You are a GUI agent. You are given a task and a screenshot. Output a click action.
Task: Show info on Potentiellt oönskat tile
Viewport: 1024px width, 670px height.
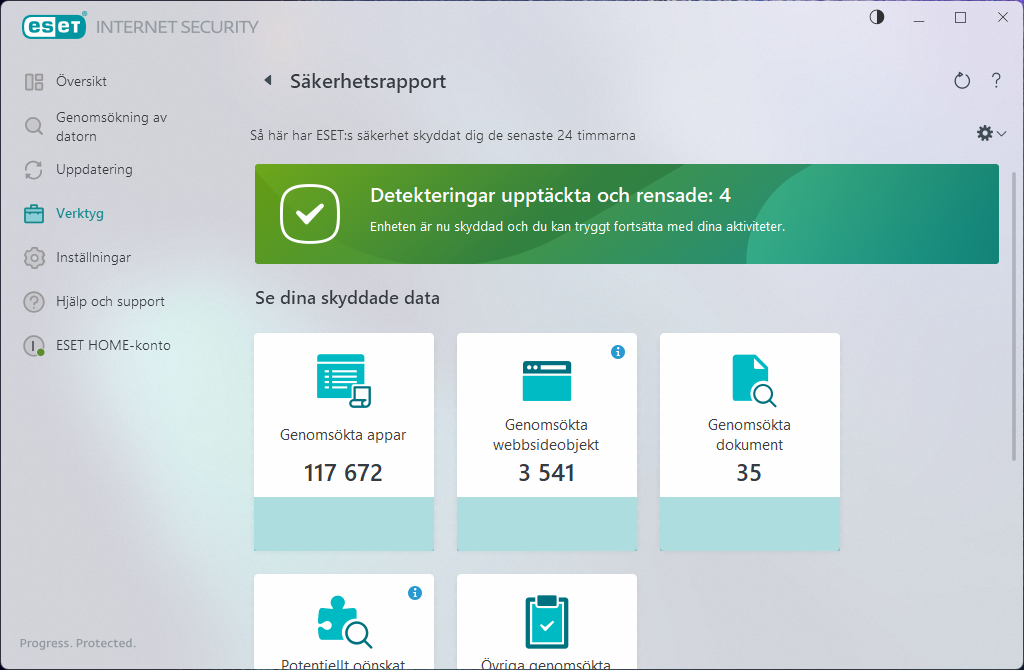coord(416,592)
